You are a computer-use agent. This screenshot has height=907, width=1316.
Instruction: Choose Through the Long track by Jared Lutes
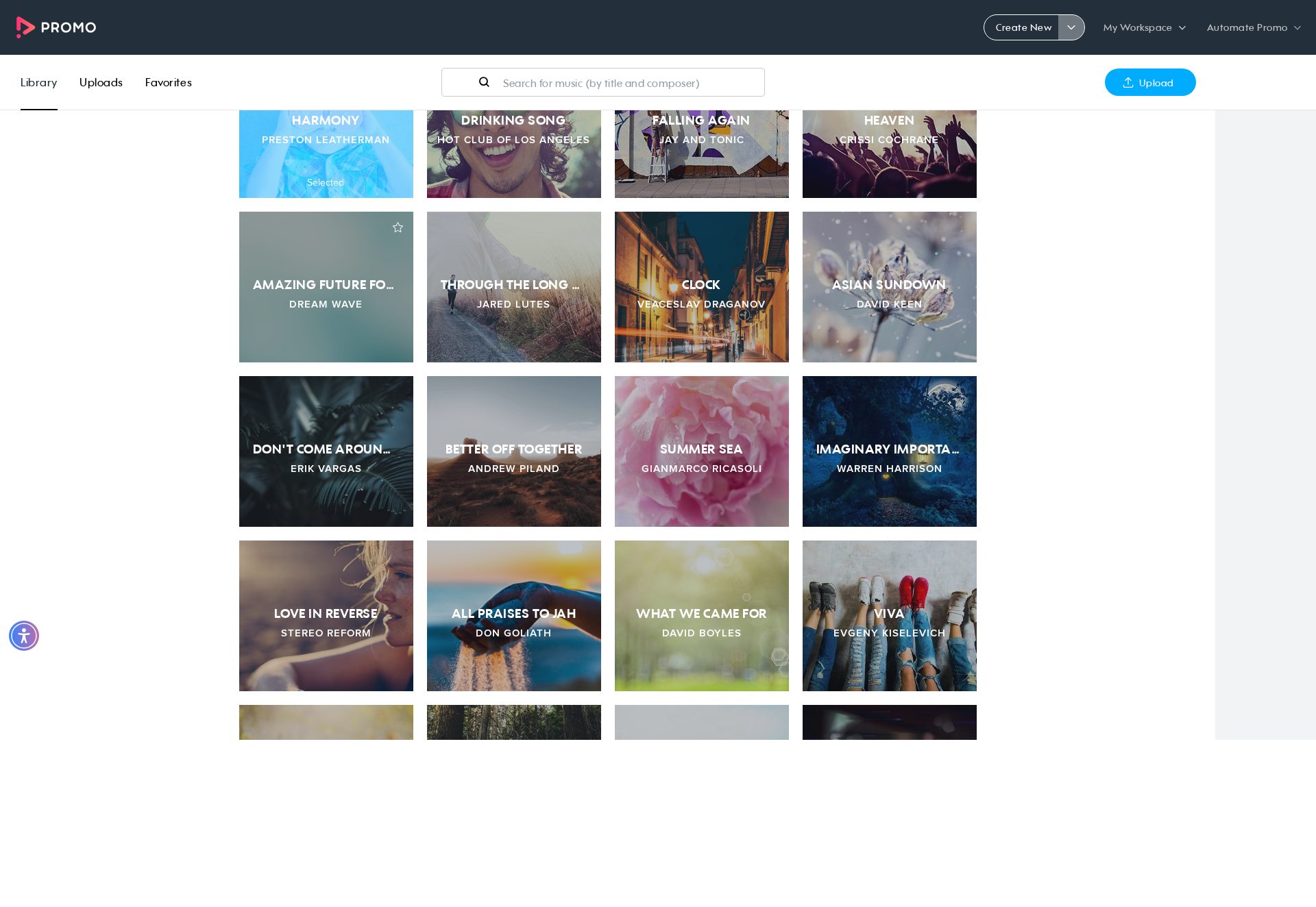tap(514, 287)
